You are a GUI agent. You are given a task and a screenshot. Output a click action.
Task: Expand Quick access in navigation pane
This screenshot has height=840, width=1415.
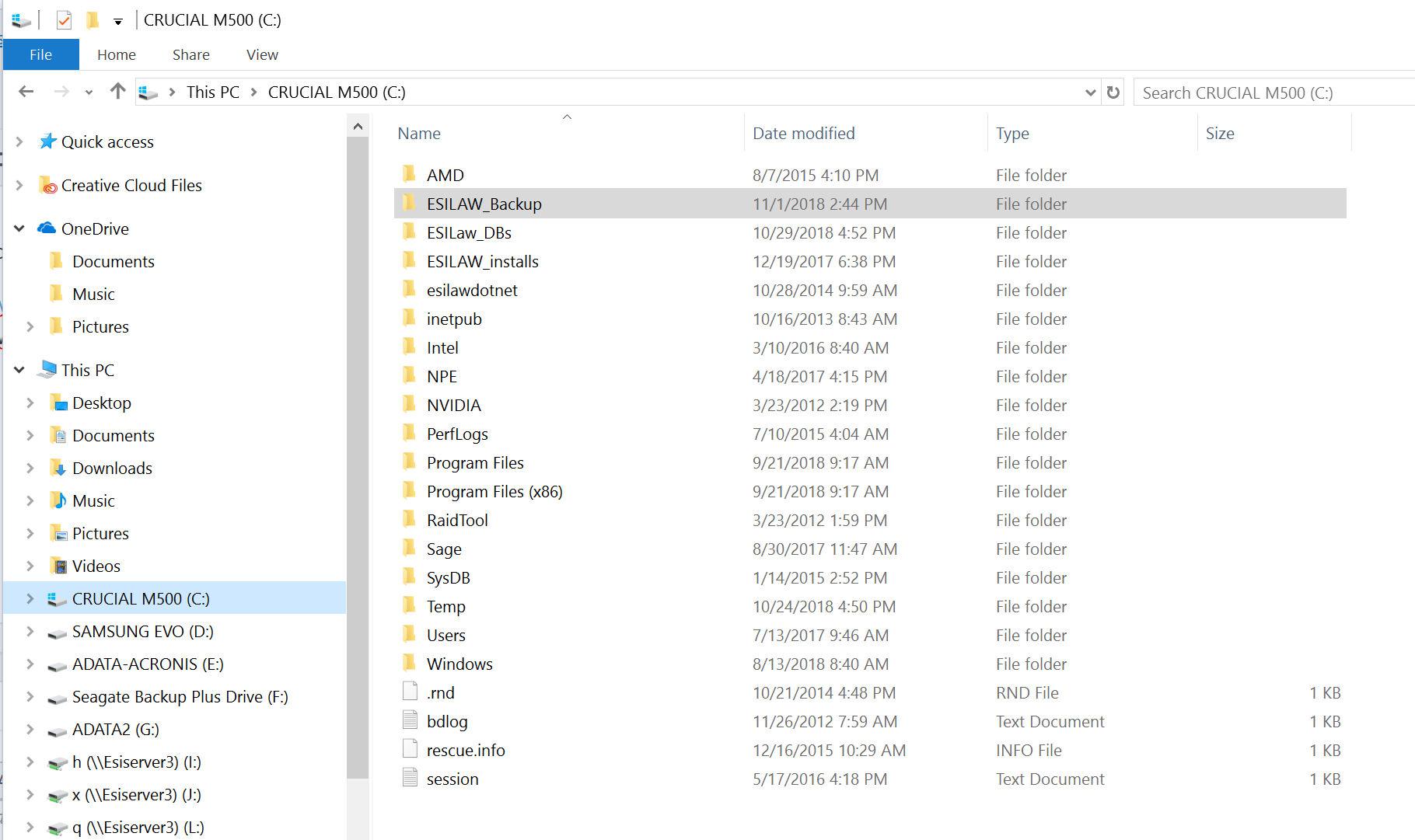click(19, 141)
